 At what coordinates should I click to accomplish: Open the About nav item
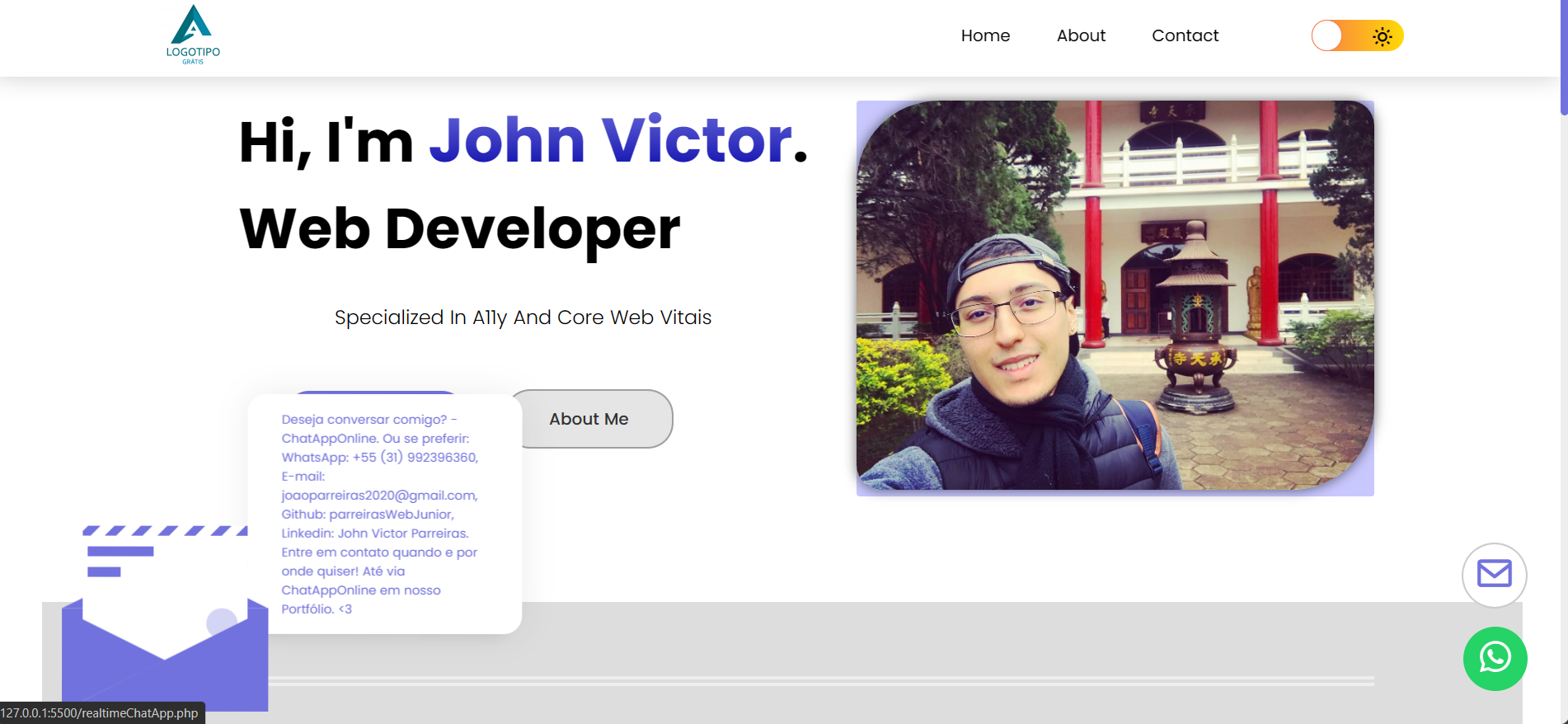pyautogui.click(x=1081, y=35)
